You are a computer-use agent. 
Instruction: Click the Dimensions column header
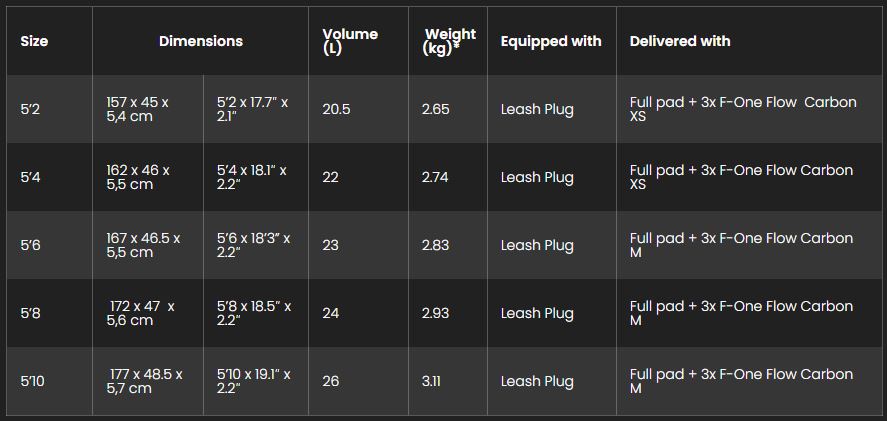tap(200, 41)
